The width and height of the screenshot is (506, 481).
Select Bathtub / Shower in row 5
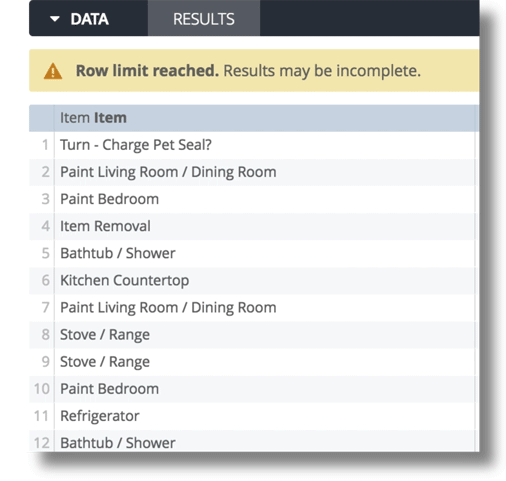[x=118, y=253]
